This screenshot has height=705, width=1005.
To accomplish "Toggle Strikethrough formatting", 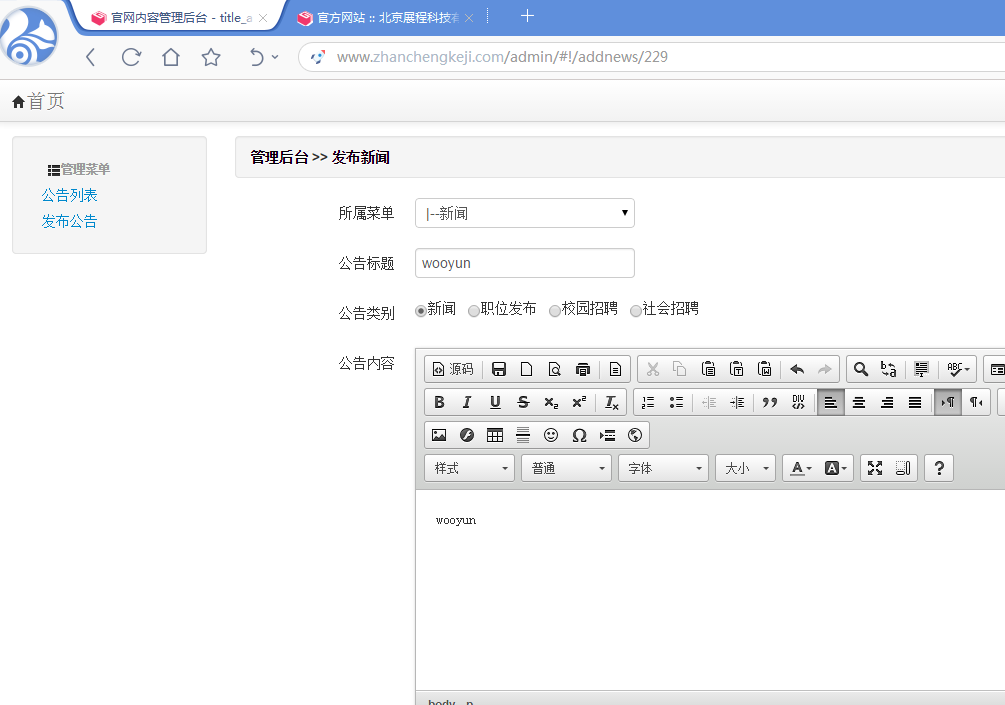I will click(x=523, y=402).
